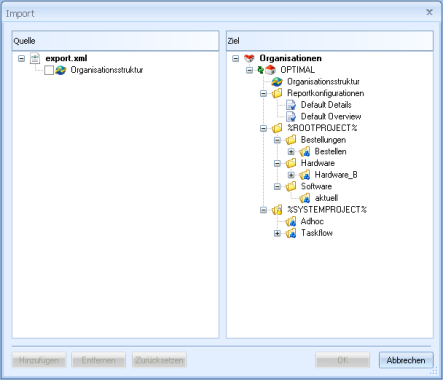Click the aktuell folder icon
The height and width of the screenshot is (380, 443).
[x=304, y=198]
